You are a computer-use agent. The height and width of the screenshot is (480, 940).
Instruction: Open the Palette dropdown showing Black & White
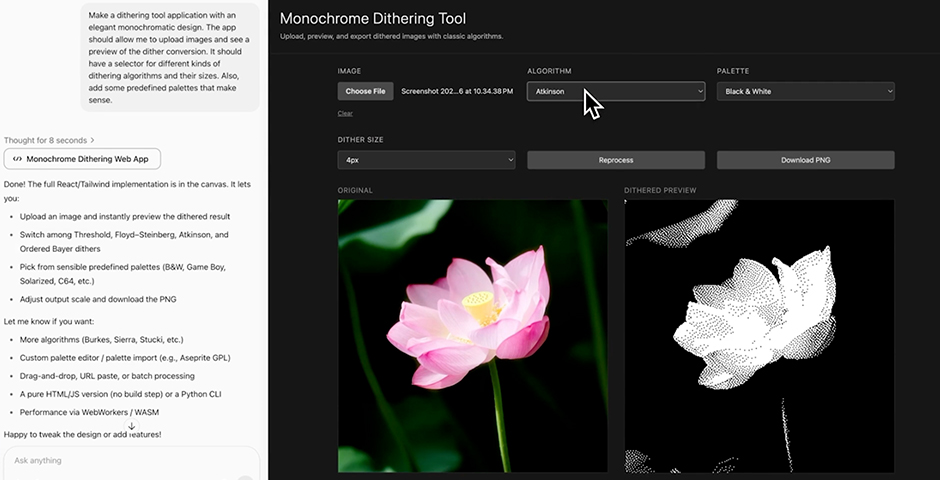[805, 91]
